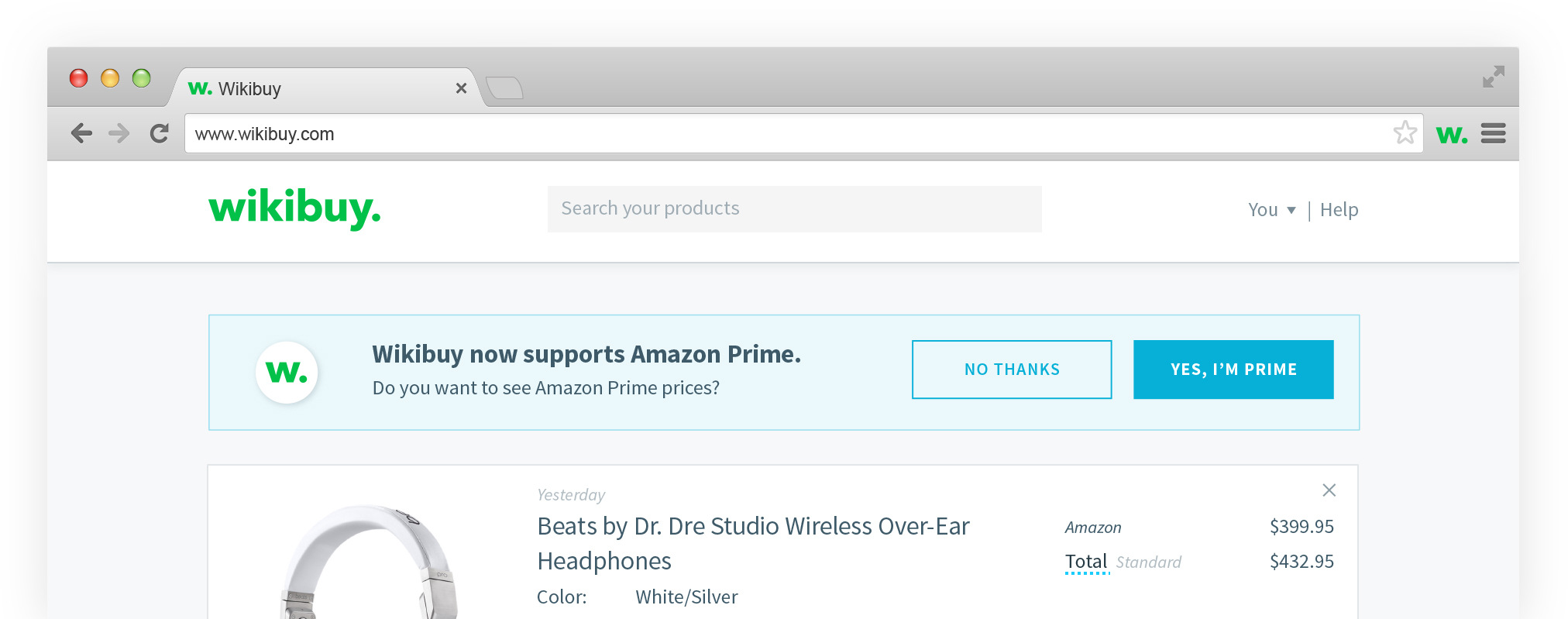
Task: Open the Help link
Action: pos(1339,210)
